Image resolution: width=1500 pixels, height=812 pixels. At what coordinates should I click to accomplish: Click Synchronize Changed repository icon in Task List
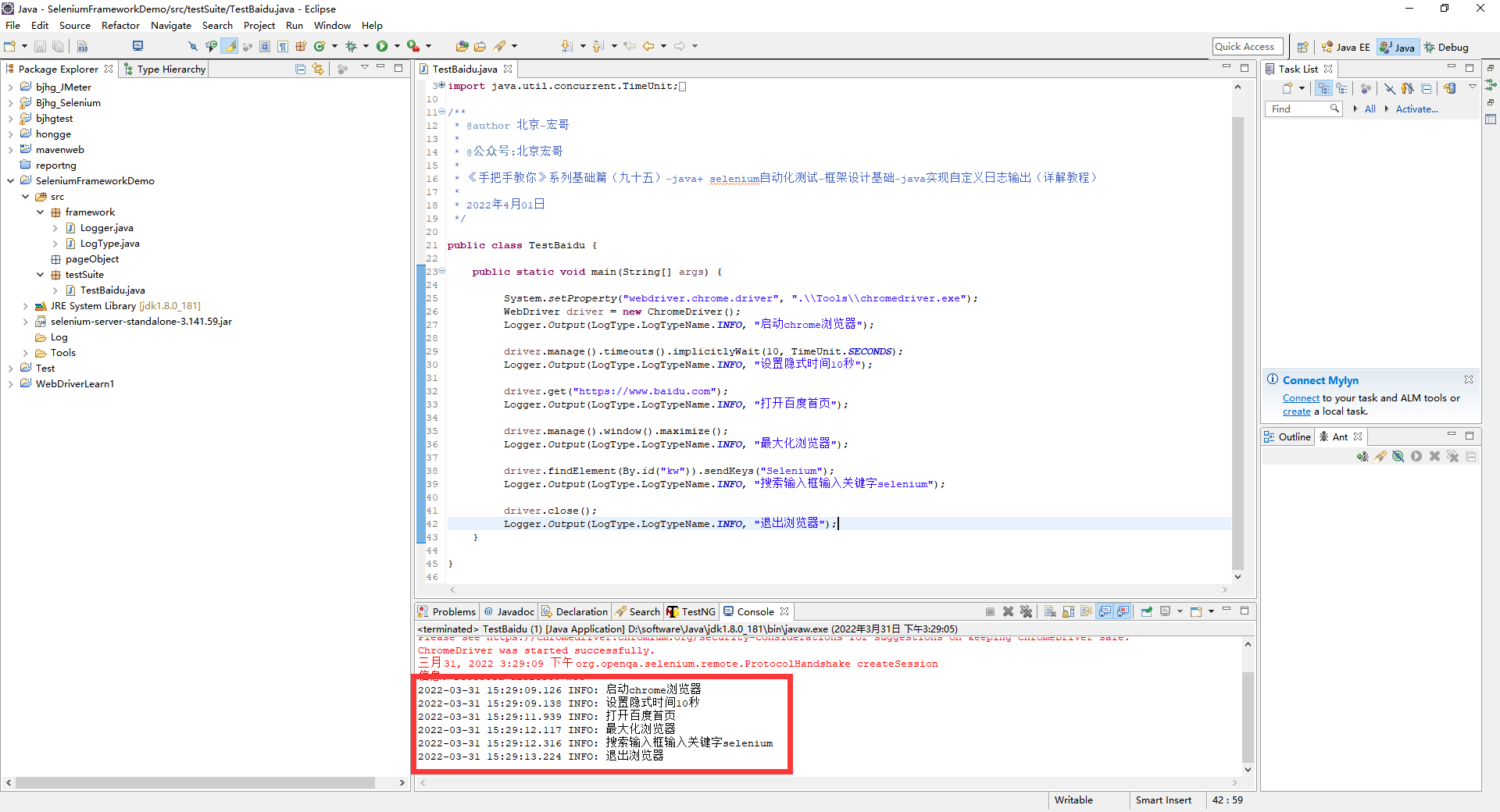tap(1450, 88)
